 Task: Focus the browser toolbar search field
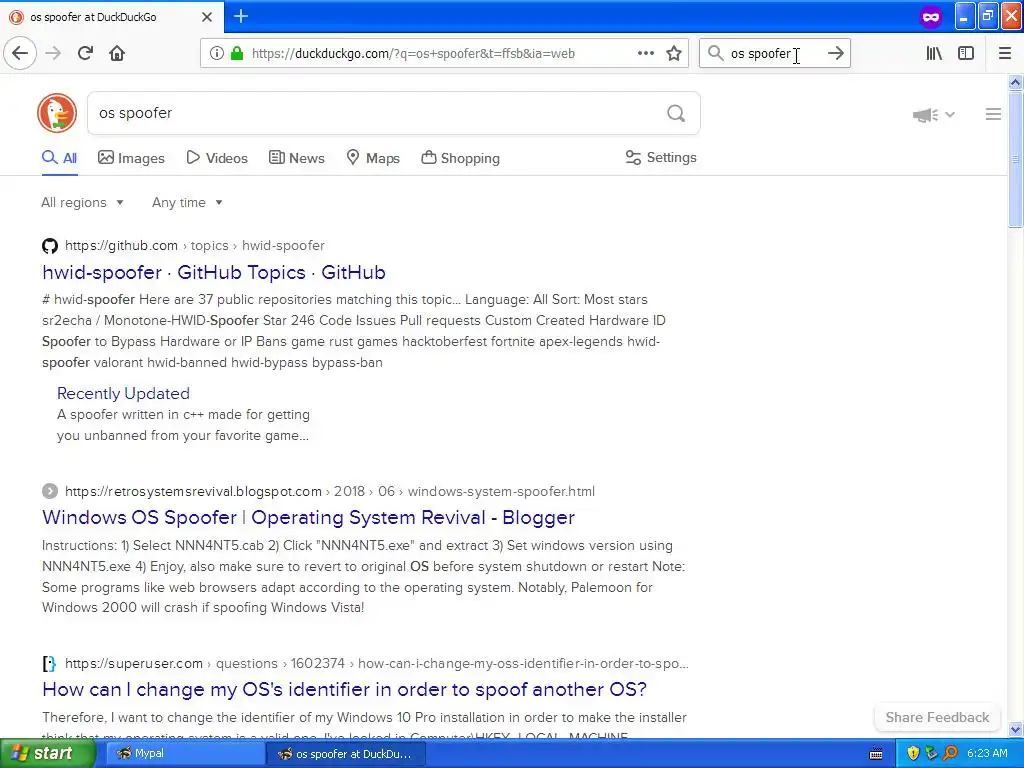[x=774, y=54]
